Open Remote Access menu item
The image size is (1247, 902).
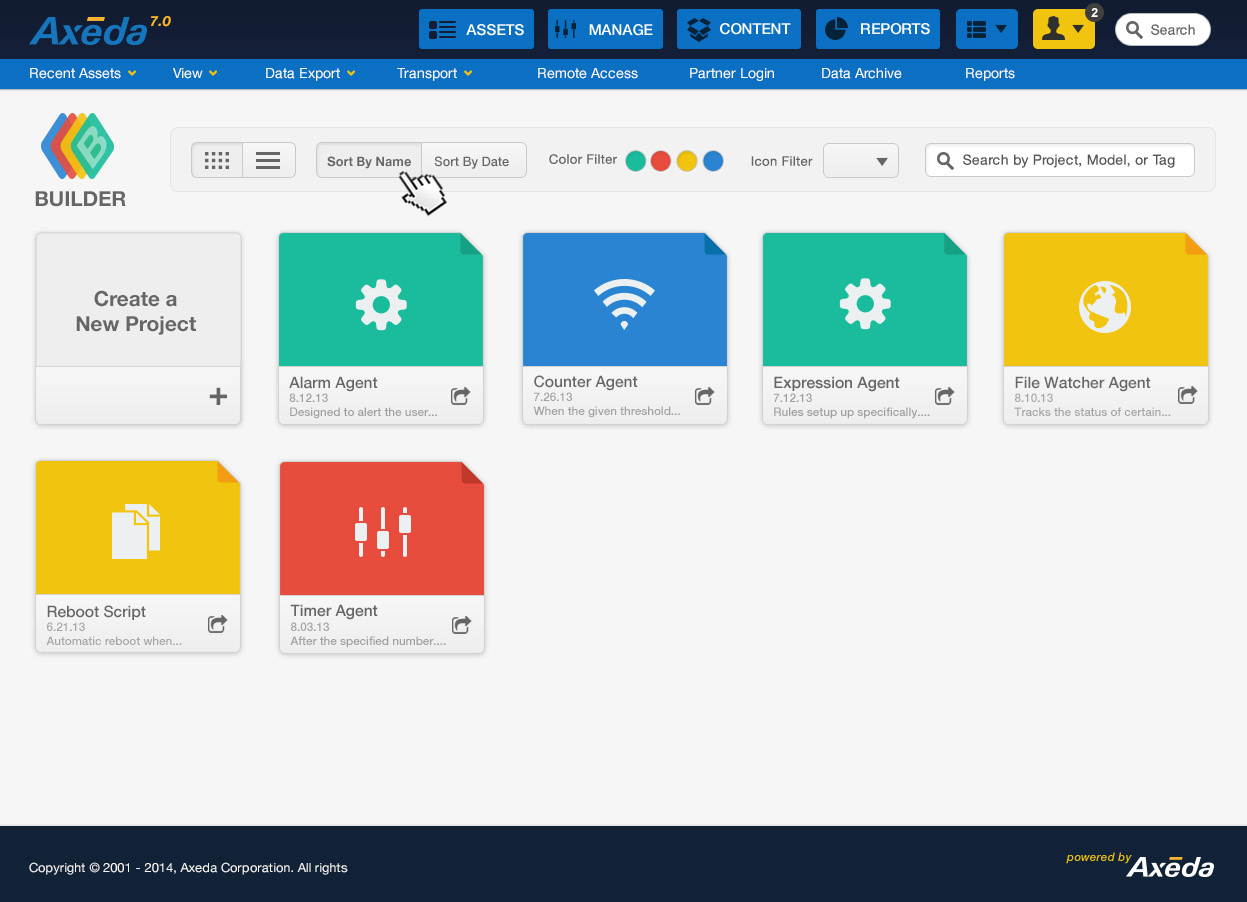(587, 73)
